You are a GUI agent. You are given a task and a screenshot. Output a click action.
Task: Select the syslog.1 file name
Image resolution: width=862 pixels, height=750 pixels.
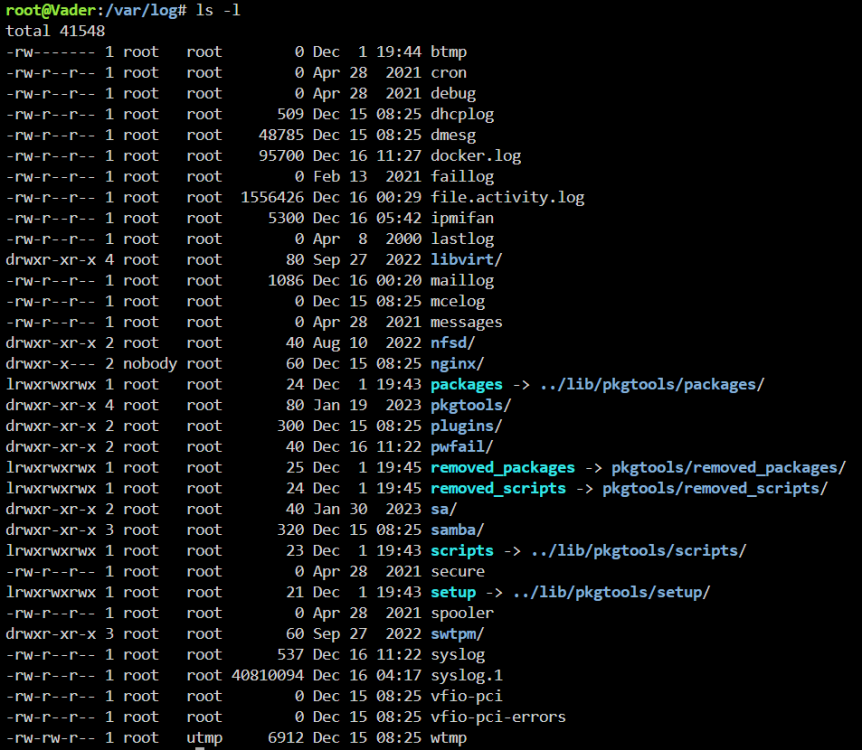pyautogui.click(x=466, y=676)
